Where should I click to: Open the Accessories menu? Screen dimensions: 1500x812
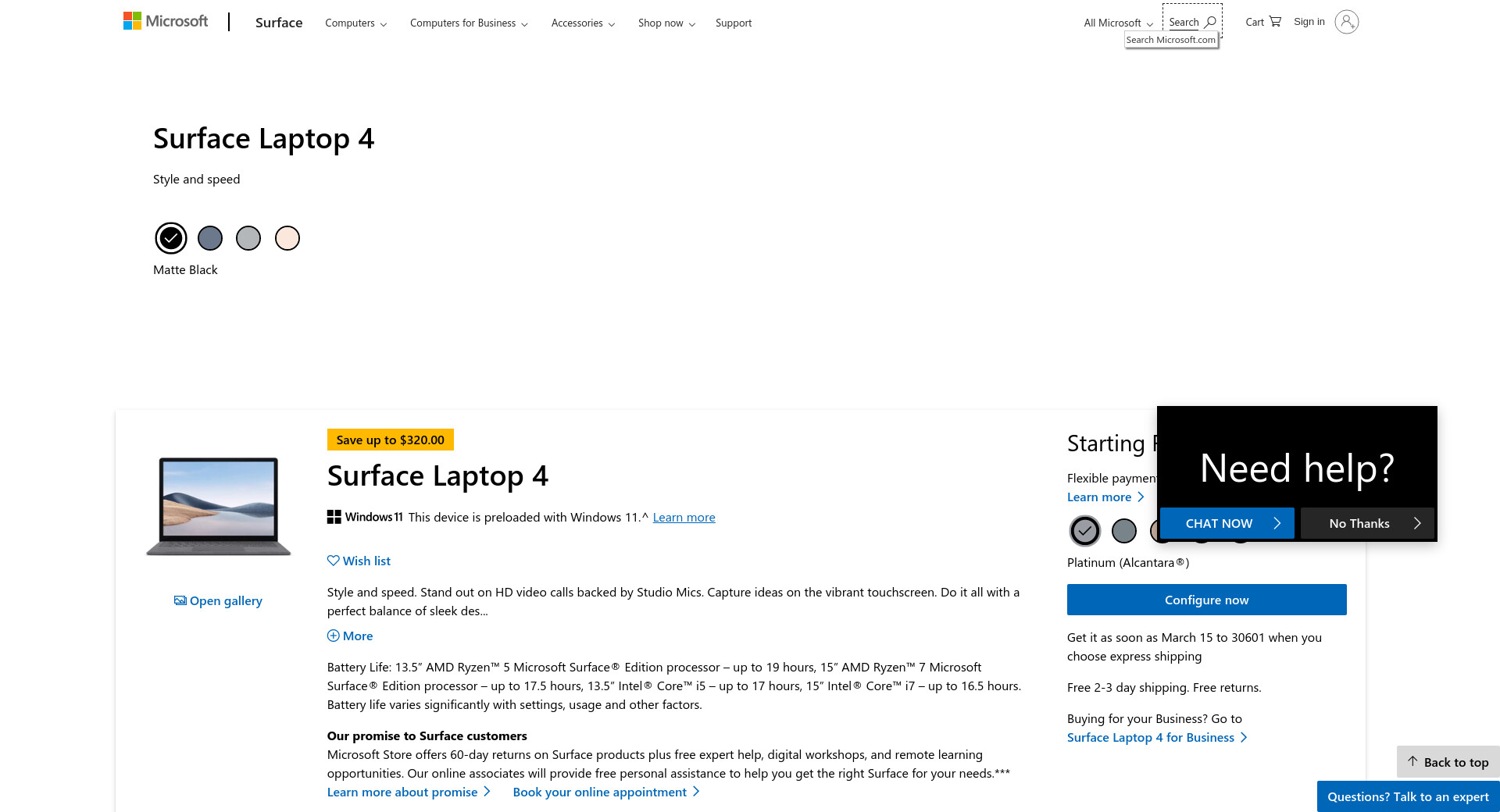[x=583, y=23]
